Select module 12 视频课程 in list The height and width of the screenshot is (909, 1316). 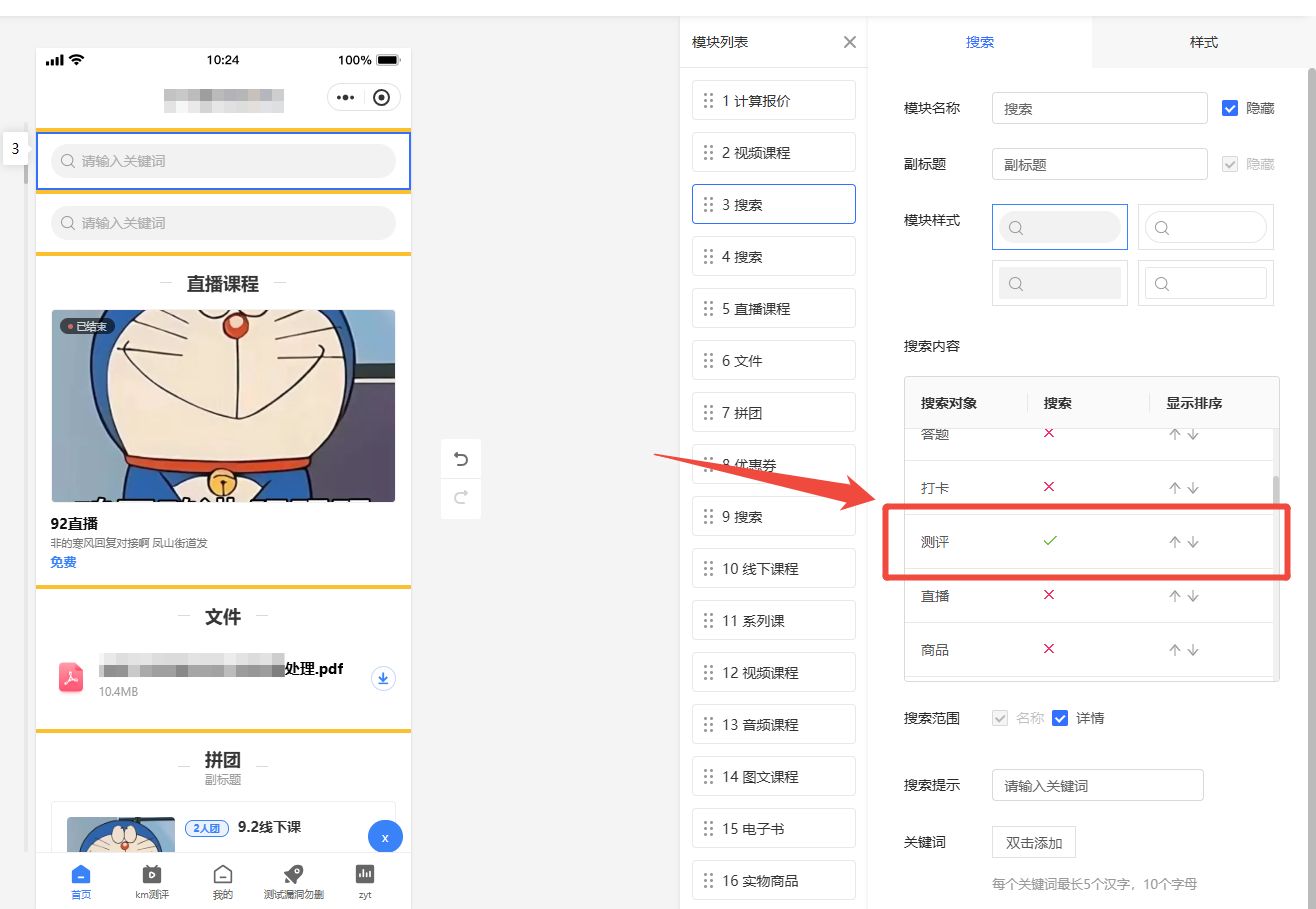tap(774, 672)
